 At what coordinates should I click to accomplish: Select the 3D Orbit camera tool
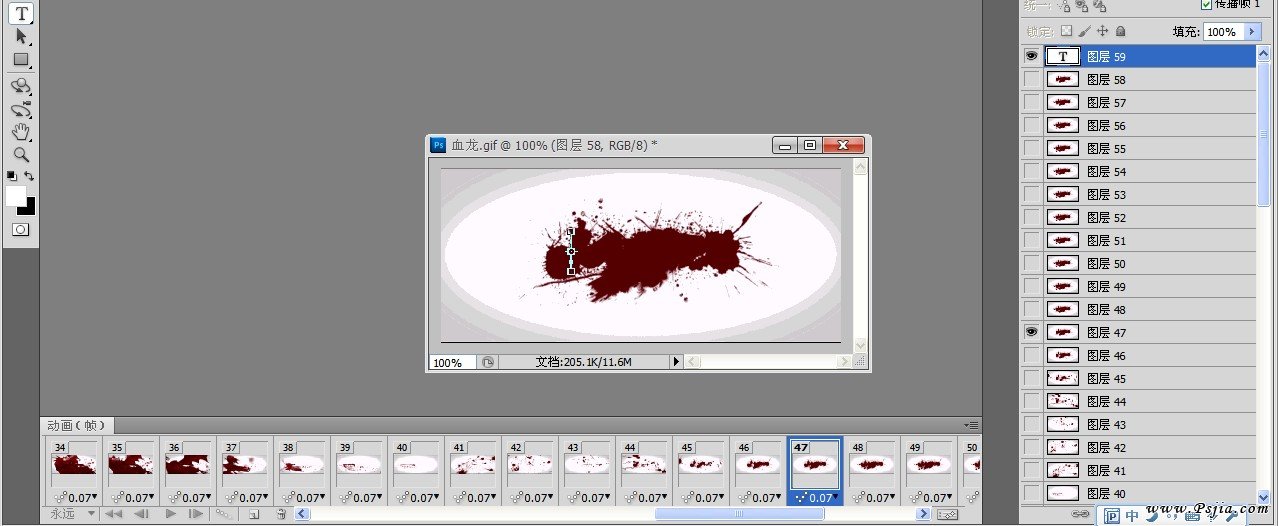pos(21,110)
